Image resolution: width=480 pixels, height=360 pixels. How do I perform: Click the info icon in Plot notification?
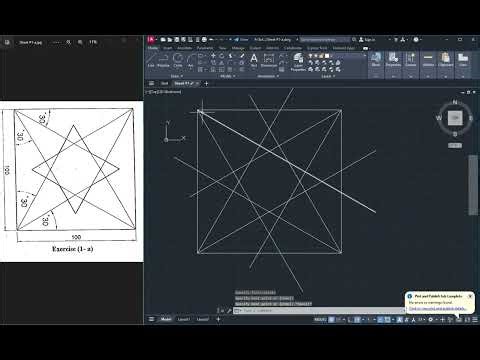pos(410,296)
